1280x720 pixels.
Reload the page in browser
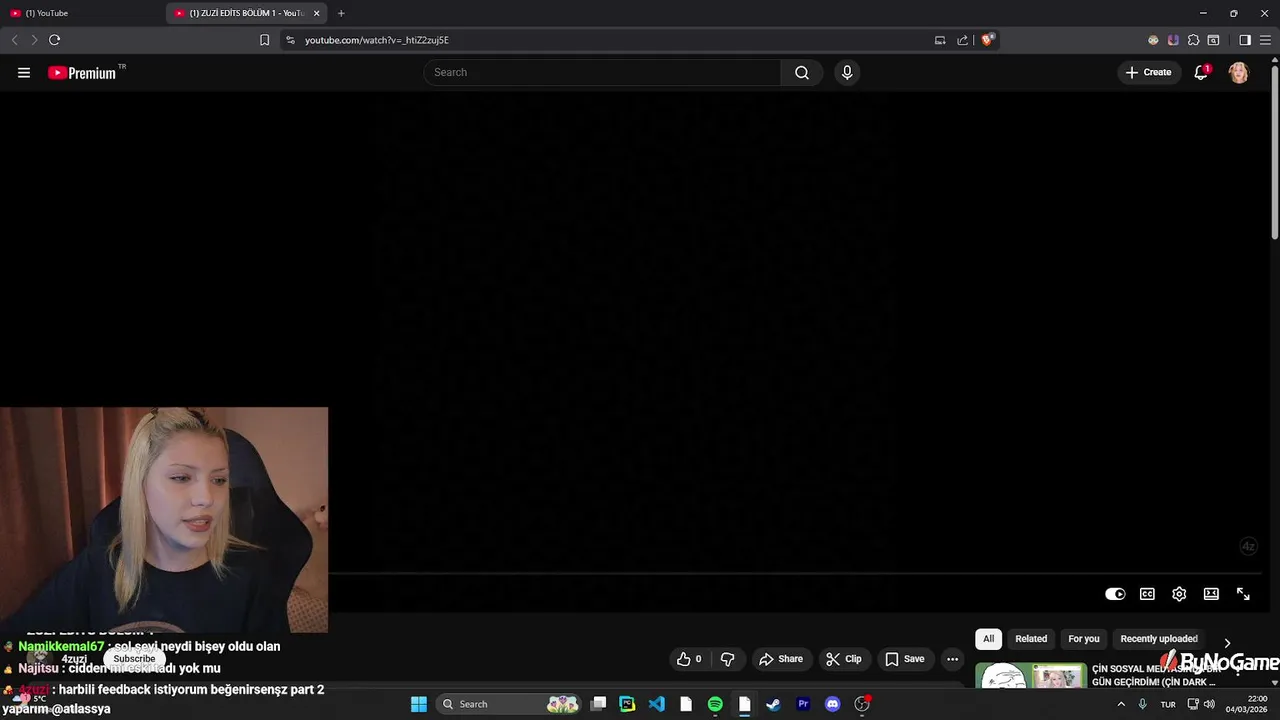click(54, 40)
